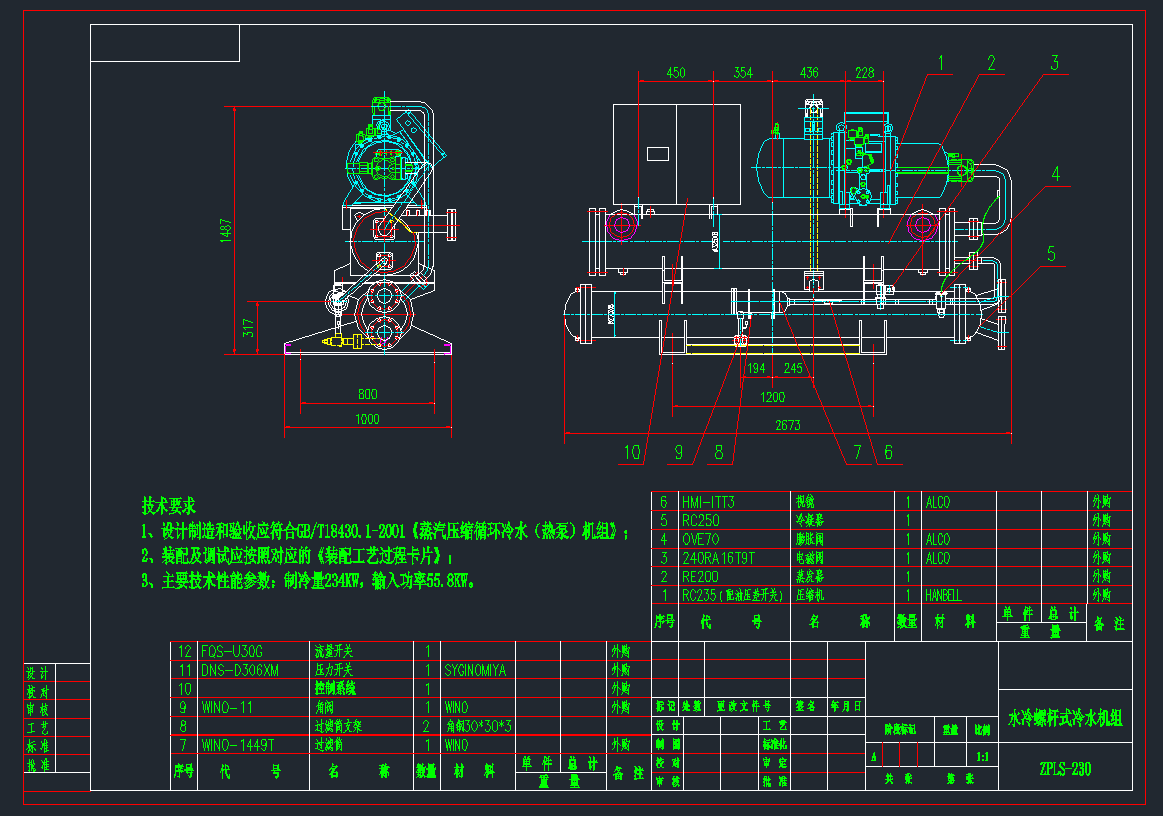Image resolution: width=1163 pixels, height=816 pixels.
Task: Click part callout number 10
Action: (631, 453)
